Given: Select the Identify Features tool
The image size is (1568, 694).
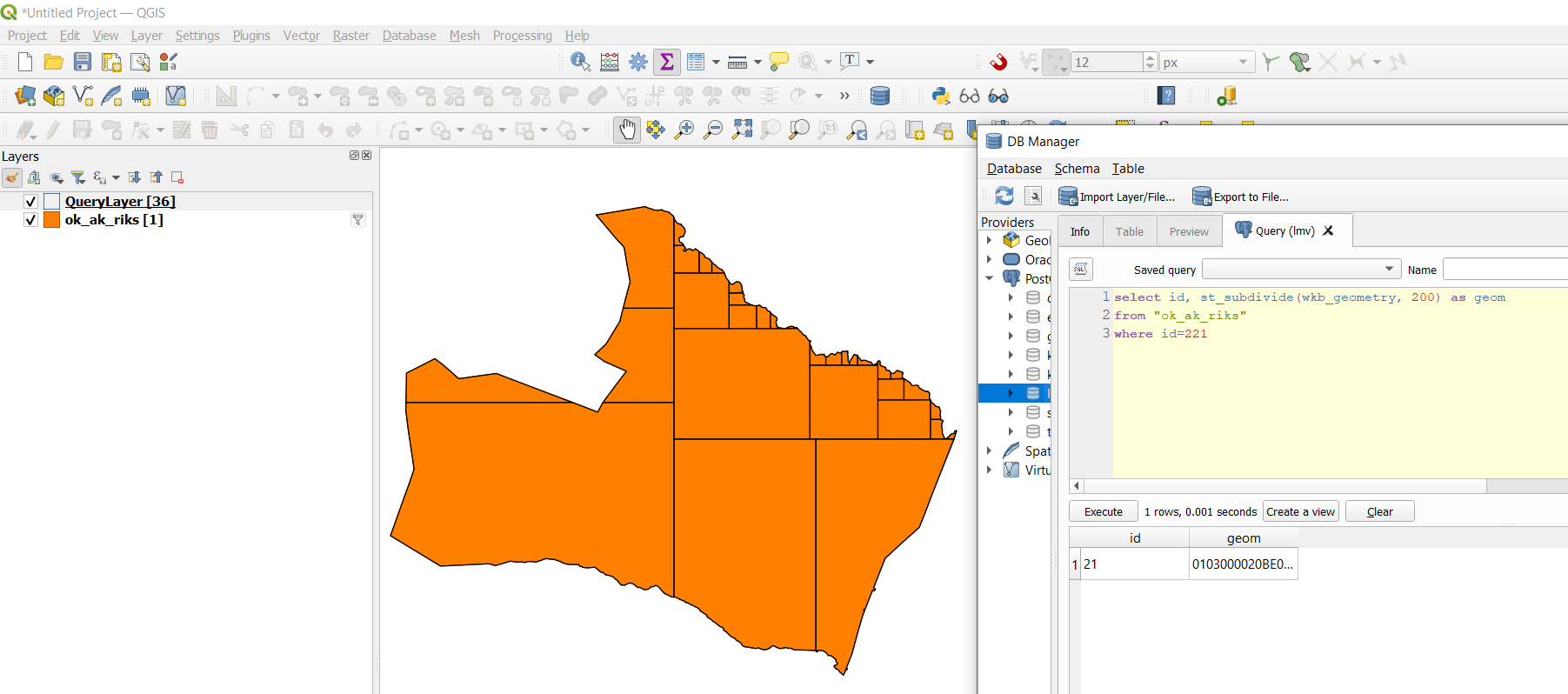Looking at the screenshot, I should 581,62.
